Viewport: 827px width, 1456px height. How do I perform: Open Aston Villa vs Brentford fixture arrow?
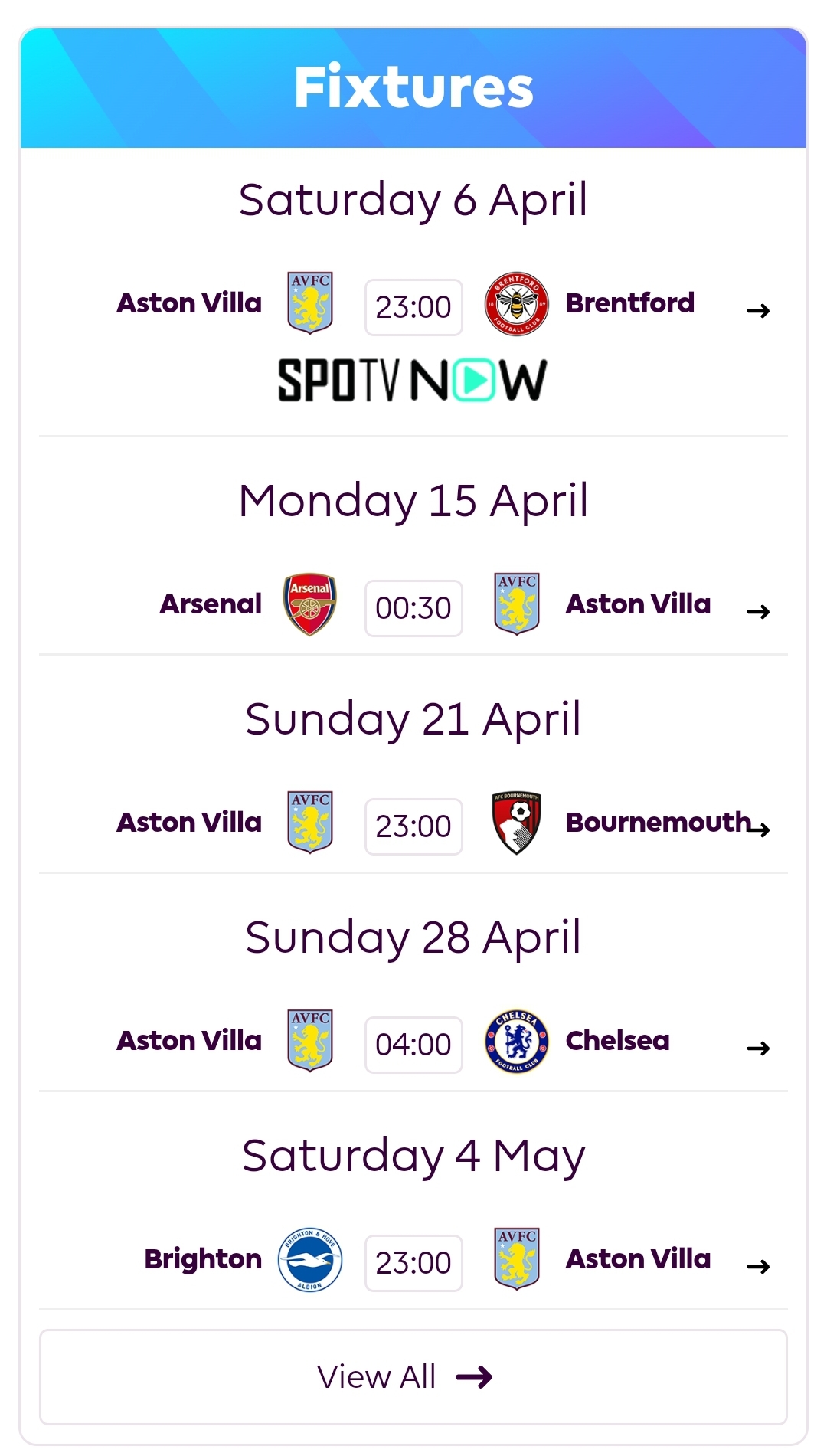point(758,310)
